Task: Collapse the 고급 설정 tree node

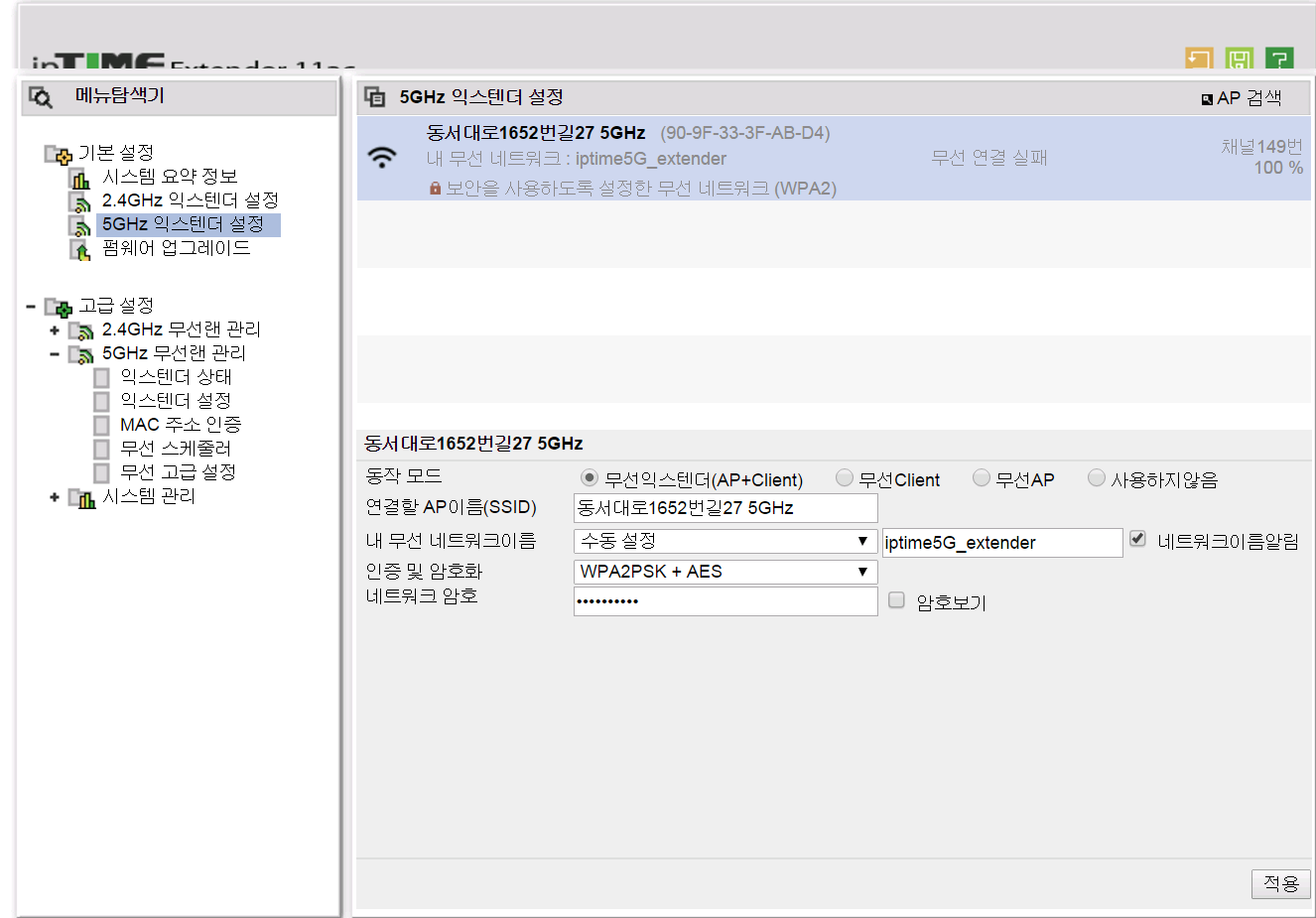Action: tap(31, 307)
